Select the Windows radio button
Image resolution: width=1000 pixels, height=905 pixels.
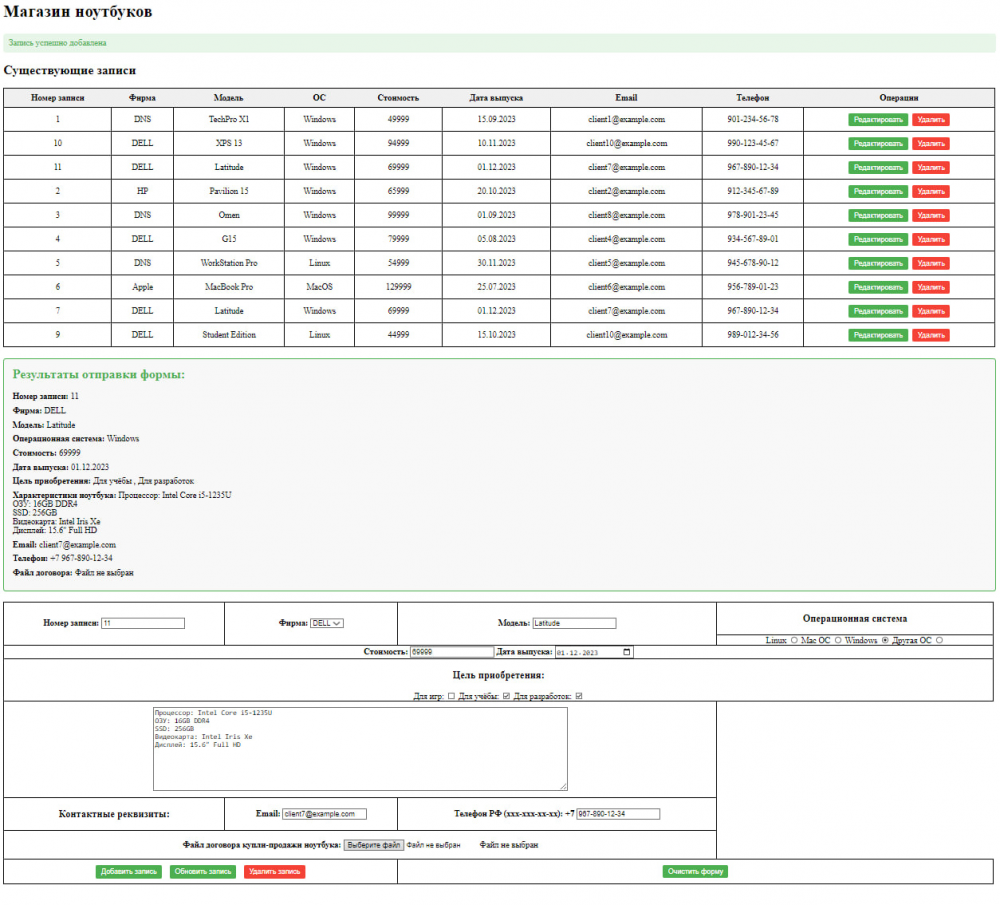click(885, 640)
